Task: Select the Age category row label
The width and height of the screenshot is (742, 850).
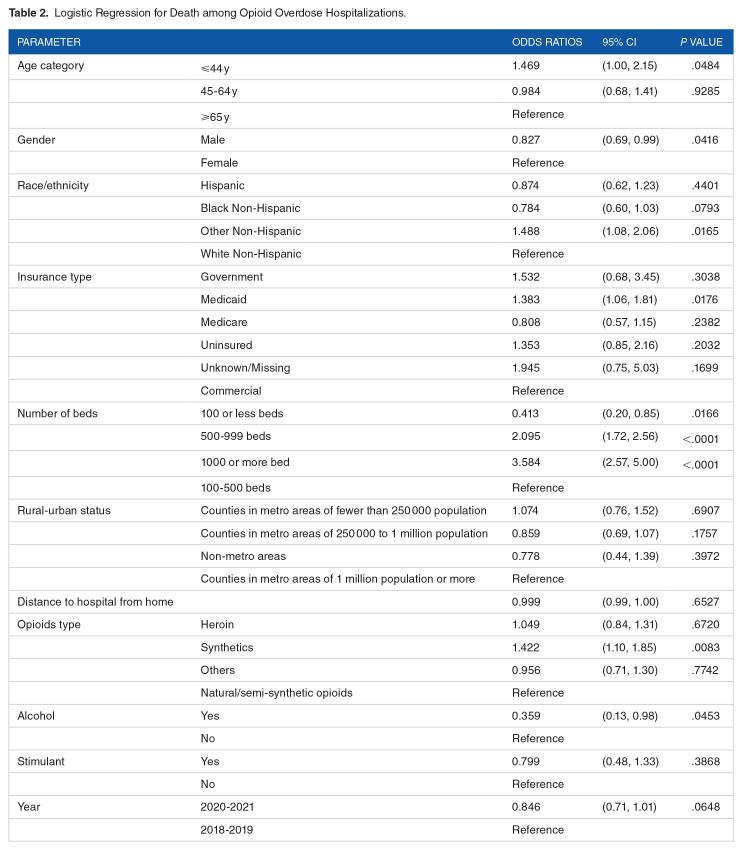Action: pyautogui.click(x=50, y=66)
